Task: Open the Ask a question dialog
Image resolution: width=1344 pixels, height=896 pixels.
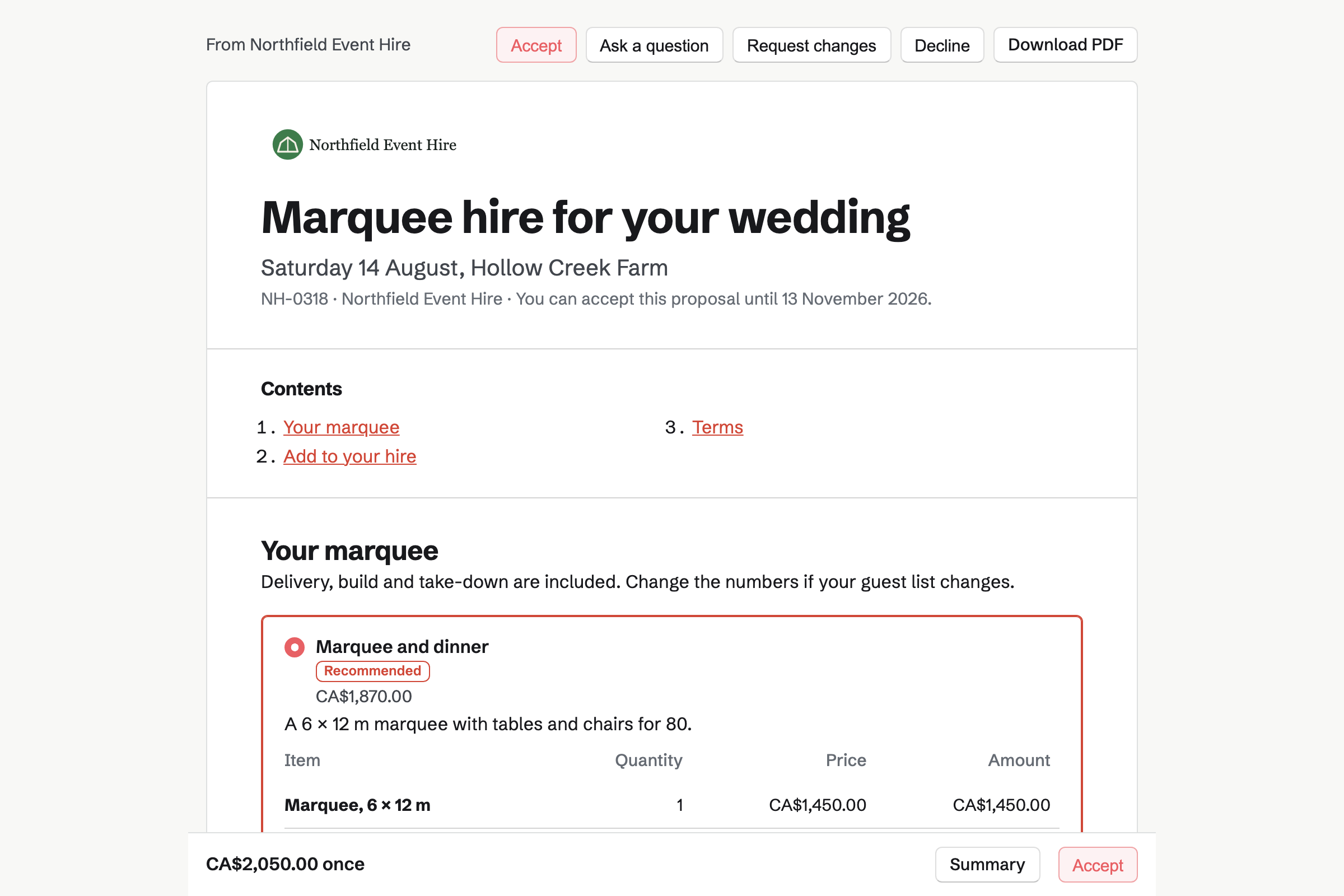Action: tap(654, 45)
